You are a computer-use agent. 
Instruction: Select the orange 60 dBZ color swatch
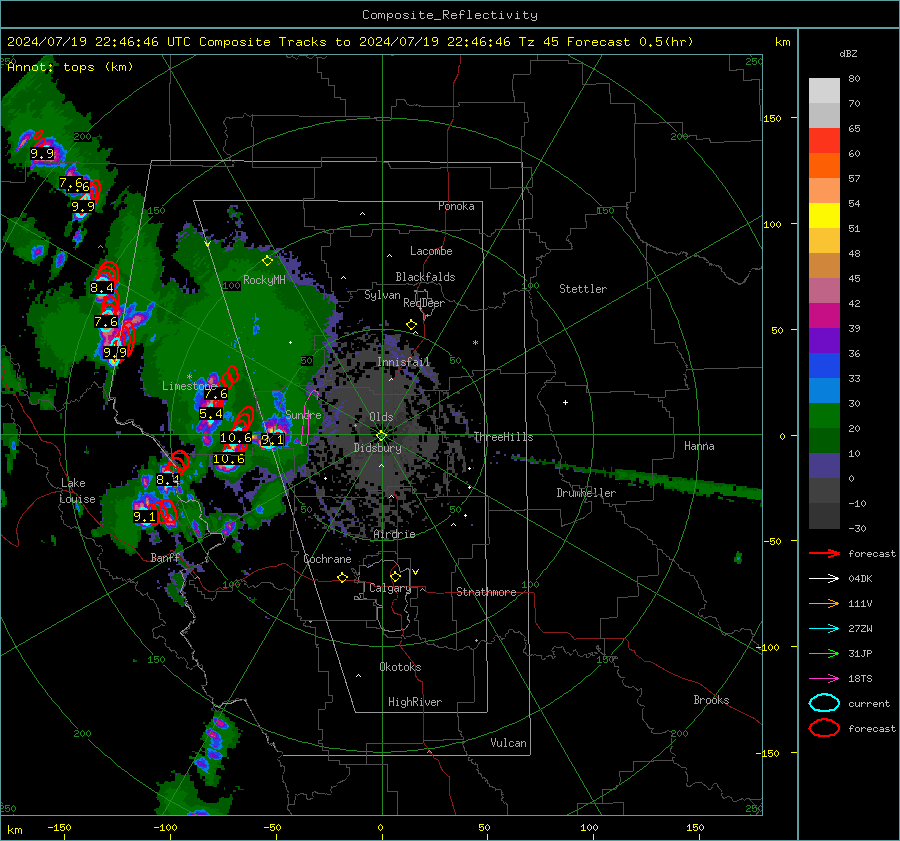(x=824, y=166)
